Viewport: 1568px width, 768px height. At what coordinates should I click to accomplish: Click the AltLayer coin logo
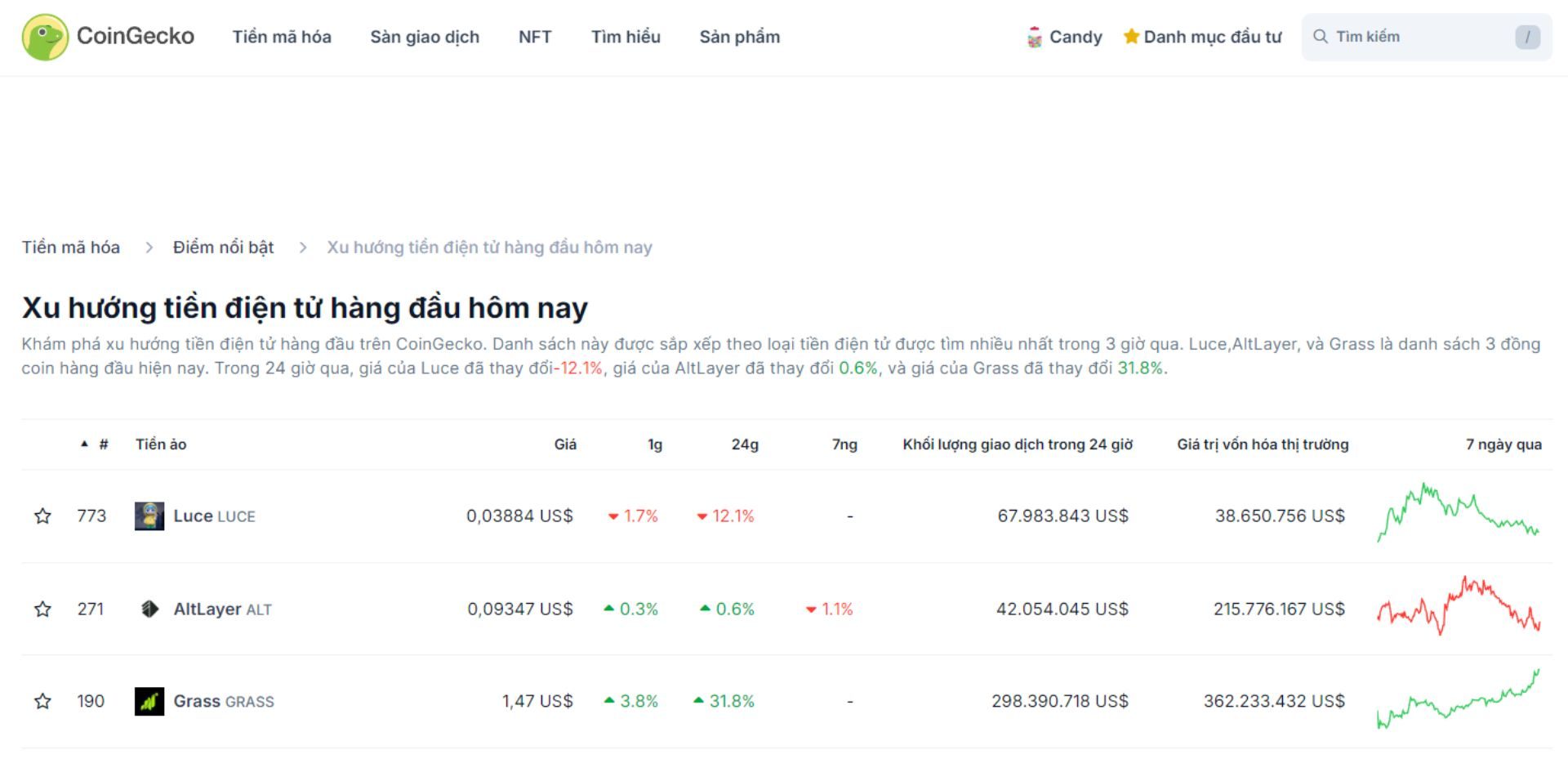coord(148,609)
